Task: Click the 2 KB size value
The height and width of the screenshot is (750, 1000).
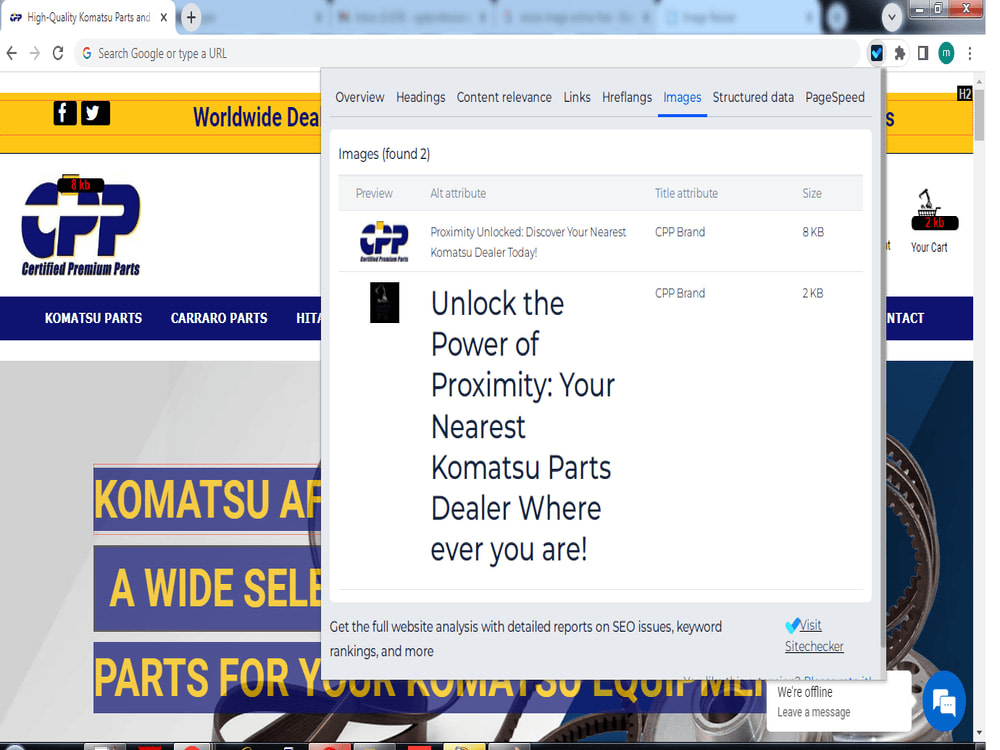Action: point(812,293)
